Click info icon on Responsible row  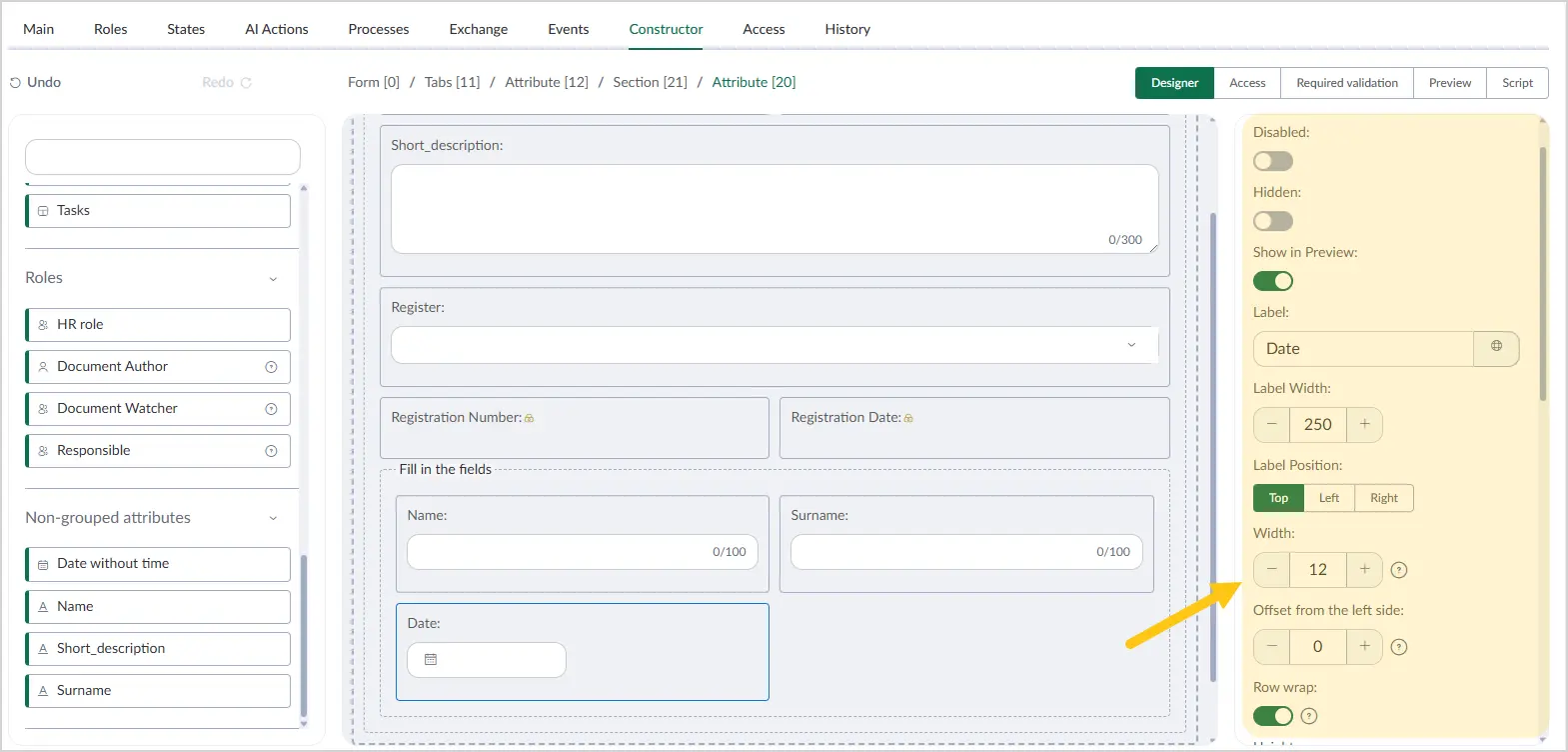click(x=271, y=451)
